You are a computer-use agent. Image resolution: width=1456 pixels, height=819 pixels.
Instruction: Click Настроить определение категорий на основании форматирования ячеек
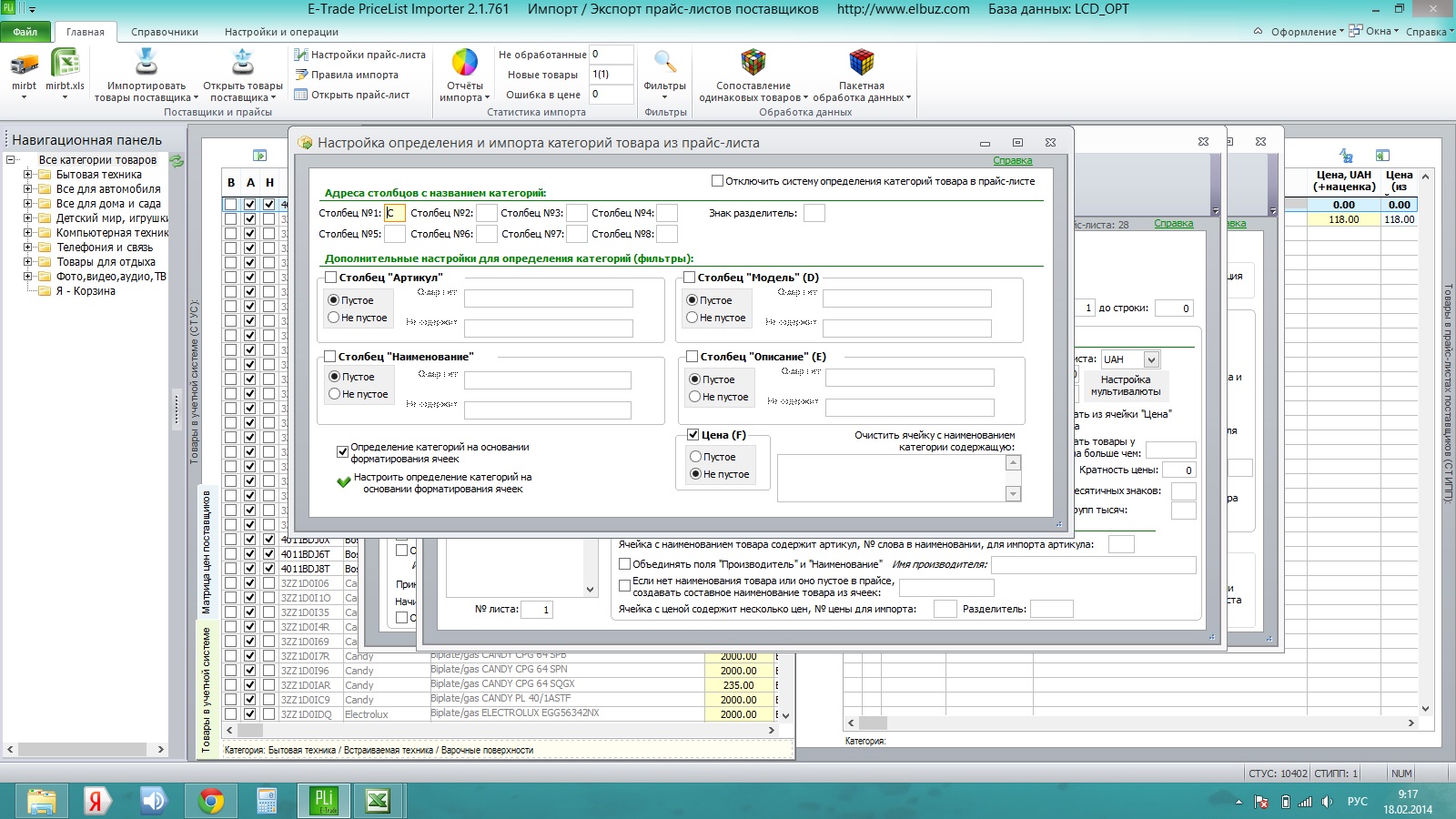443,483
